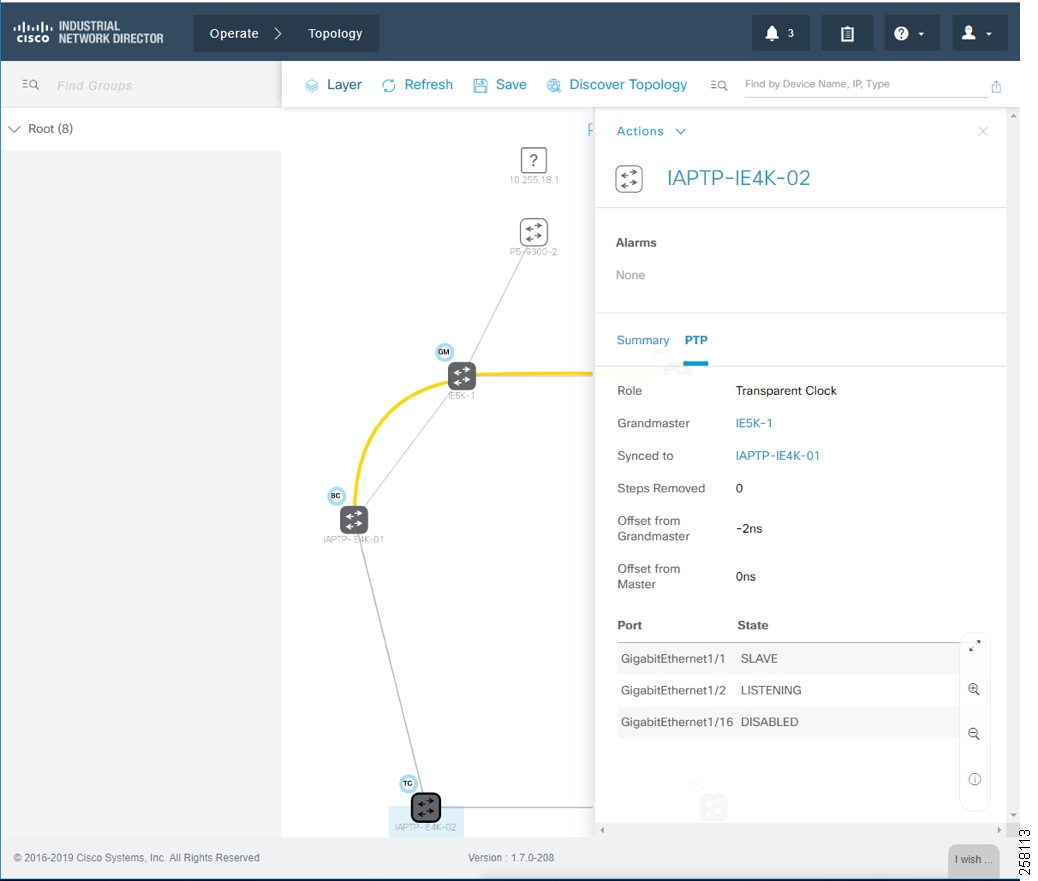Click the GigabitEthernet1/2 port row
This screenshot has width=1038, height=881.
pos(788,690)
